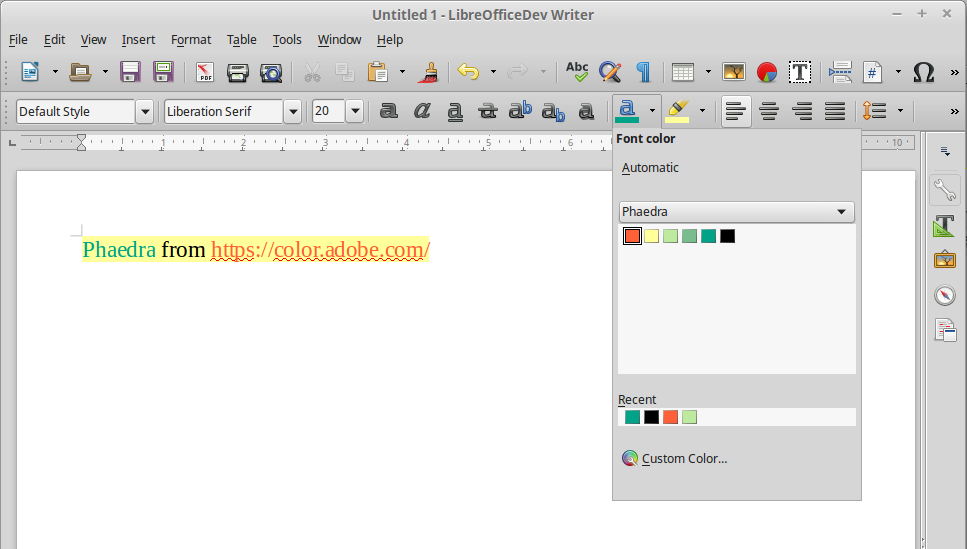Run the spelling check Abc icon
This screenshot has width=967, height=549.
point(577,72)
